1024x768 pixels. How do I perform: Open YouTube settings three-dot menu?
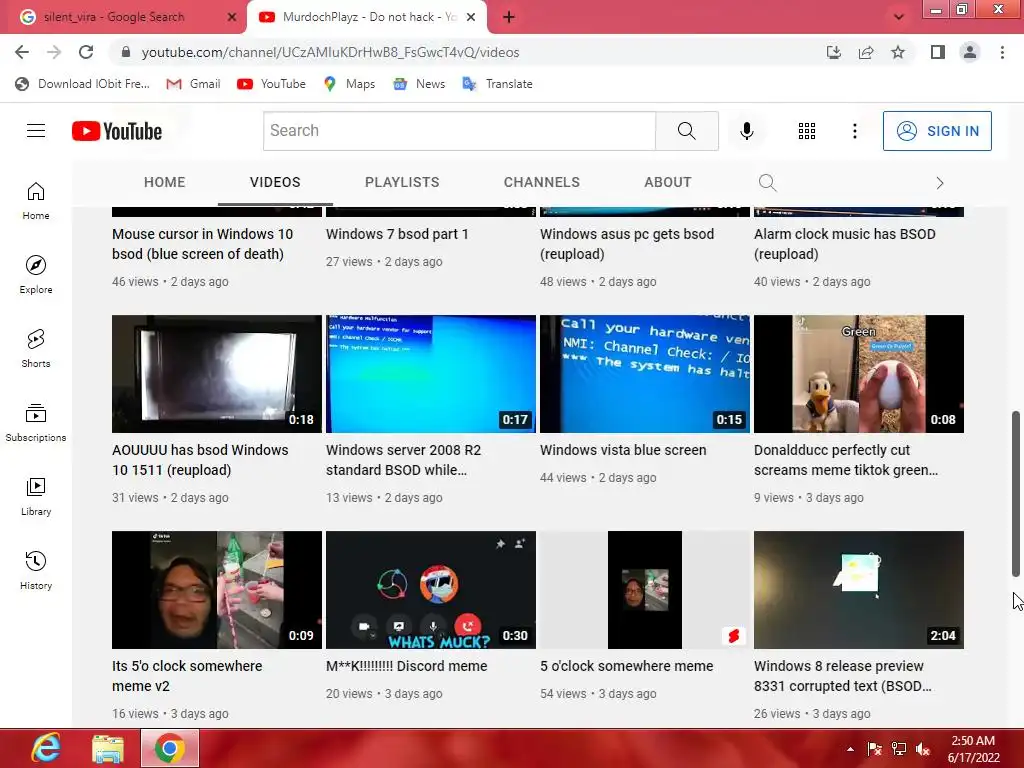854,131
